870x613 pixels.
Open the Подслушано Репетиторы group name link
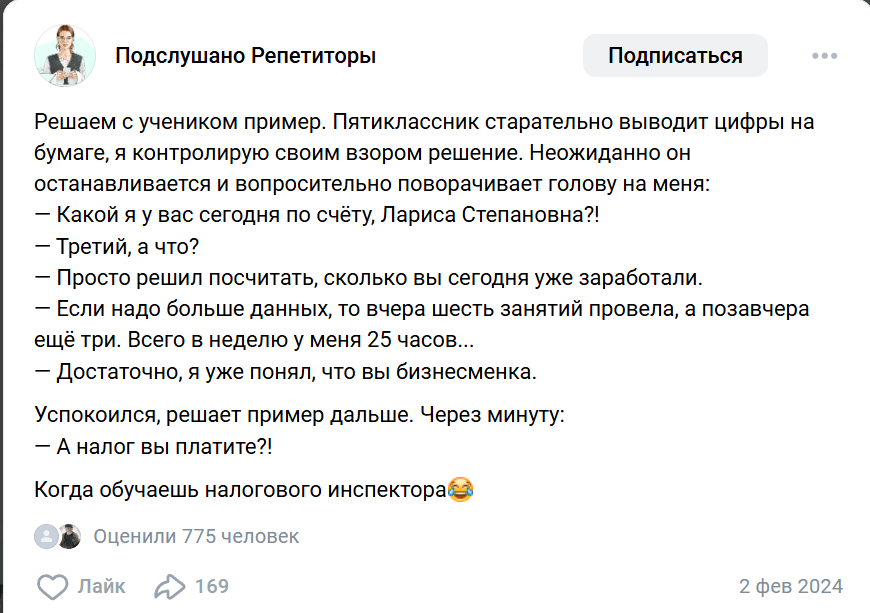point(246,56)
